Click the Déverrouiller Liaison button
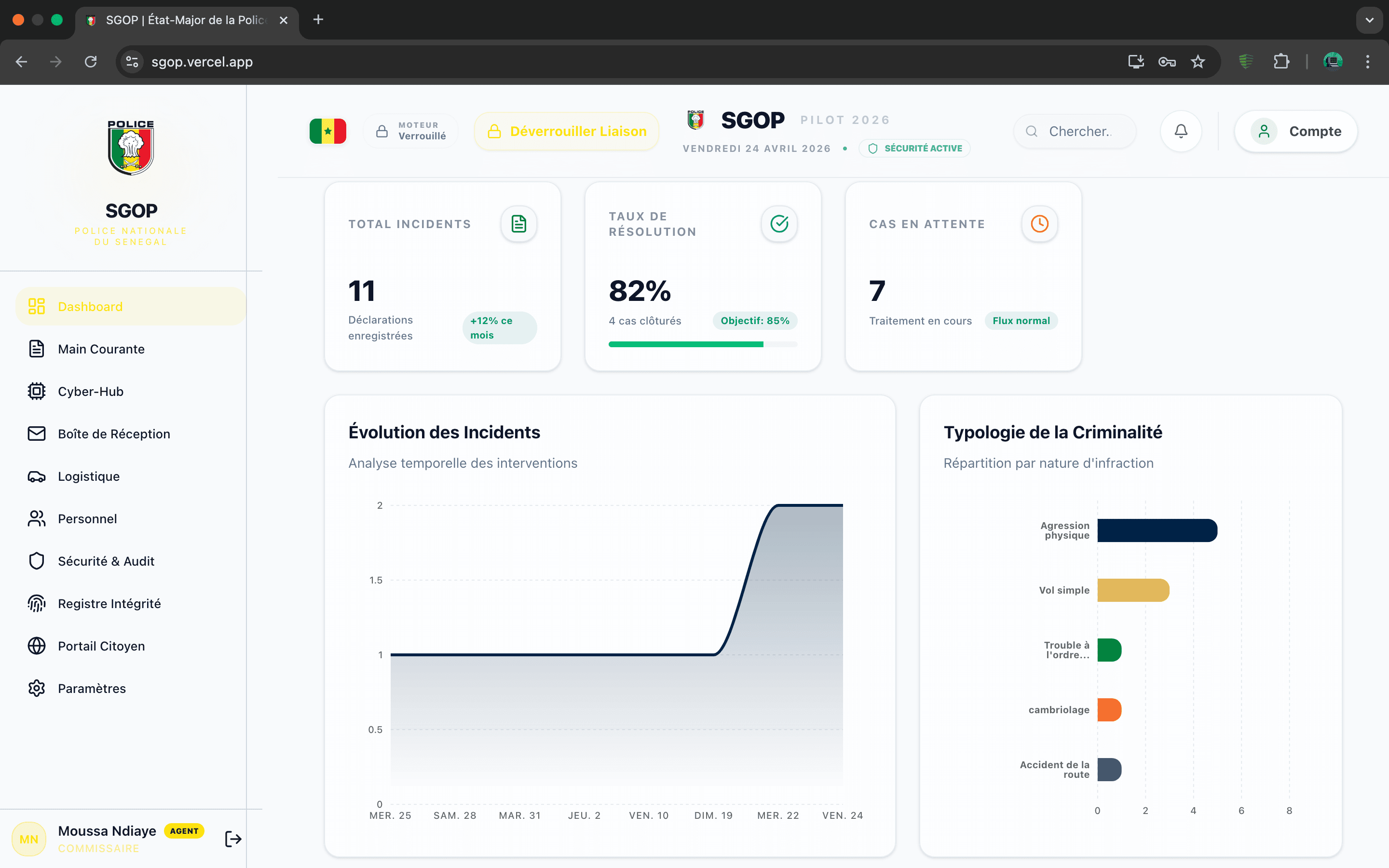Screen dimensions: 1389x868 (567, 132)
